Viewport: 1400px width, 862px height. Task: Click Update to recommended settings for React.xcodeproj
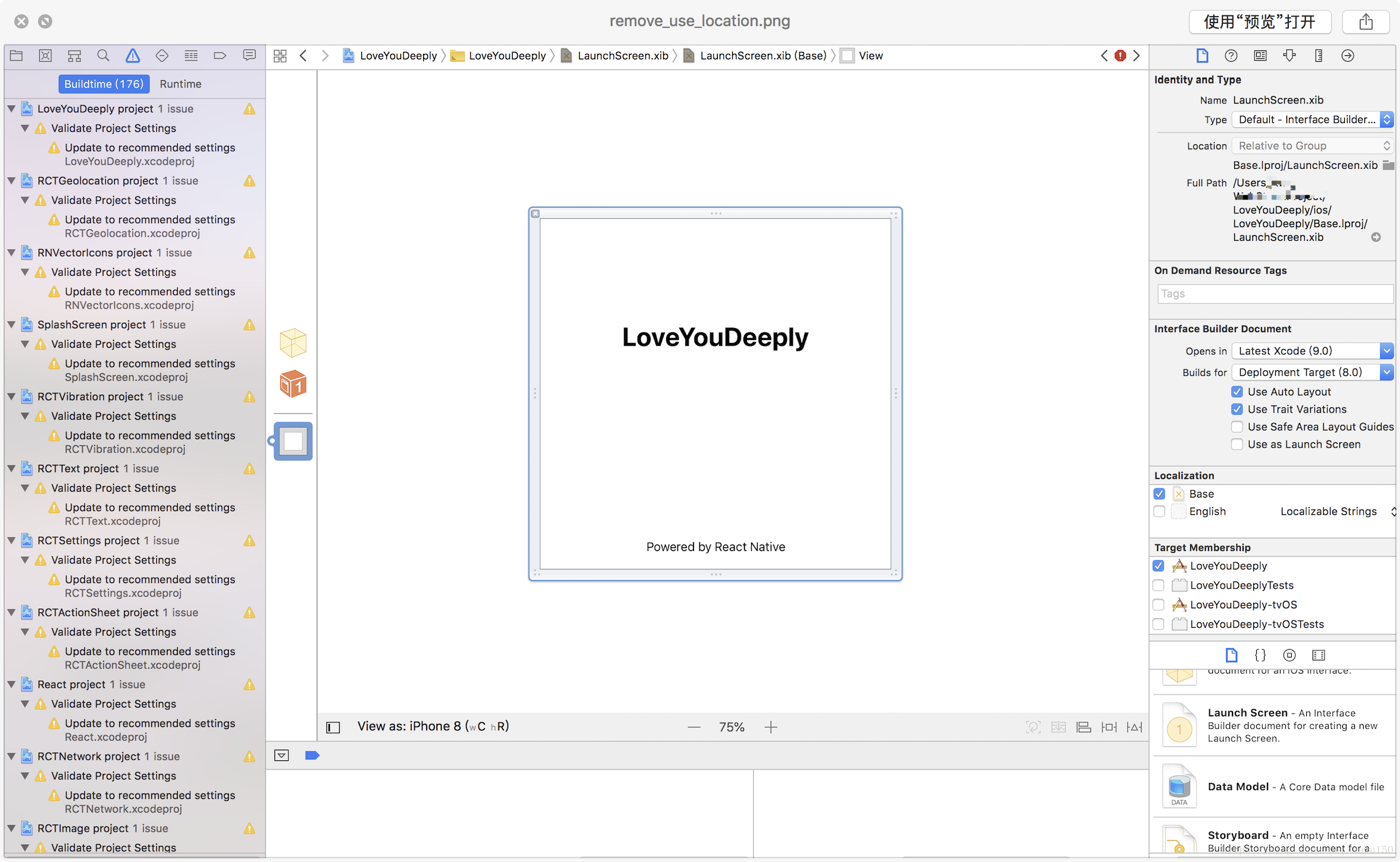click(149, 723)
